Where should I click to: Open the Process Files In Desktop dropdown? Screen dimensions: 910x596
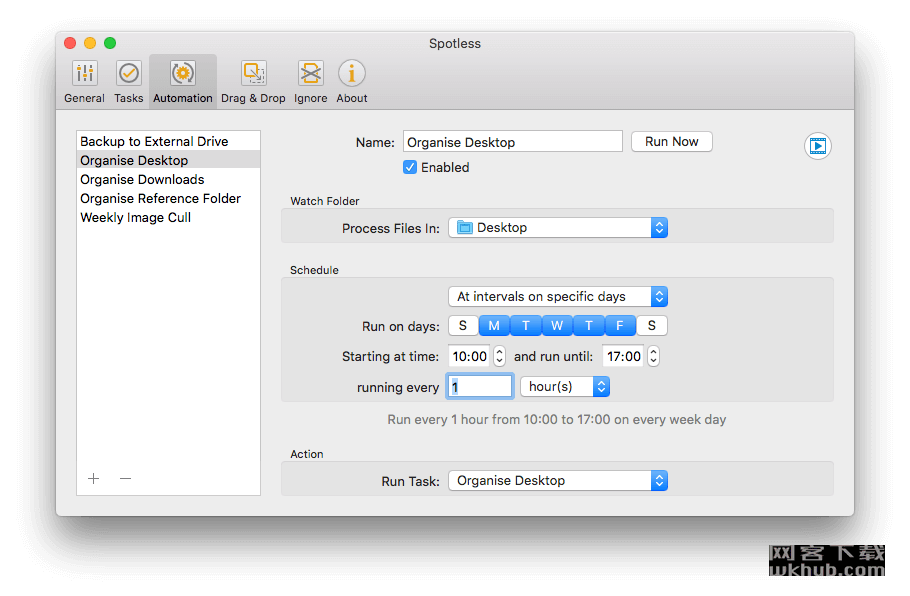tap(558, 227)
